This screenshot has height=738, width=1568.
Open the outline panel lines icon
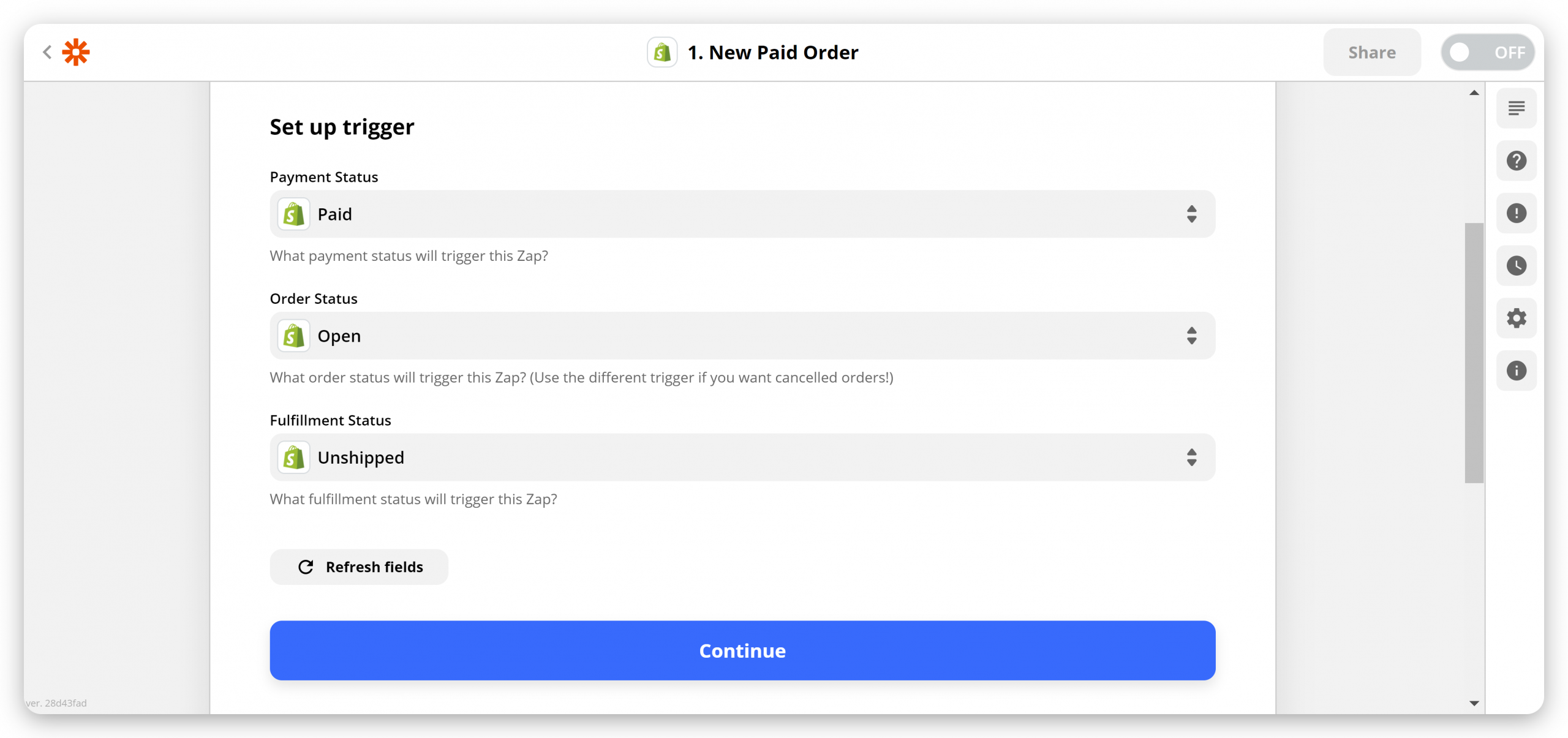(1517, 108)
